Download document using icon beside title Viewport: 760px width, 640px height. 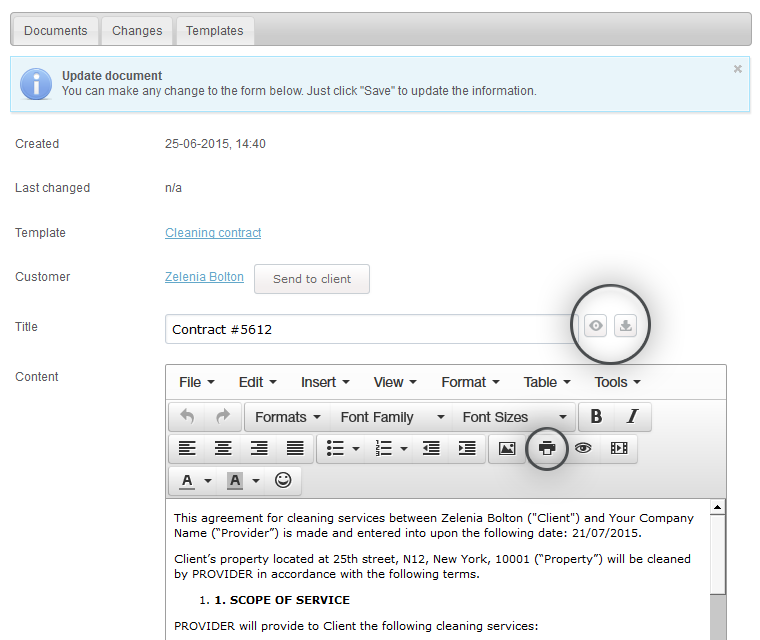(x=626, y=325)
